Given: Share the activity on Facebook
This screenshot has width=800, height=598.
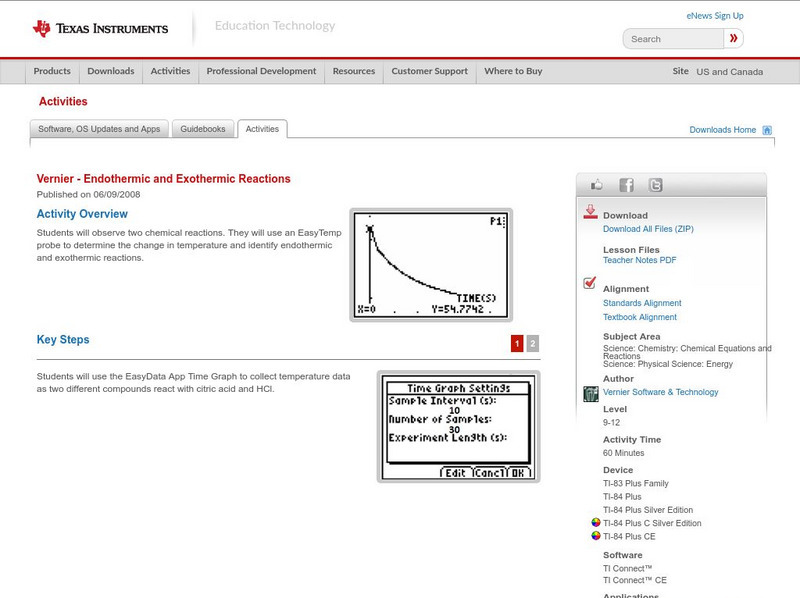Looking at the screenshot, I should (626, 185).
